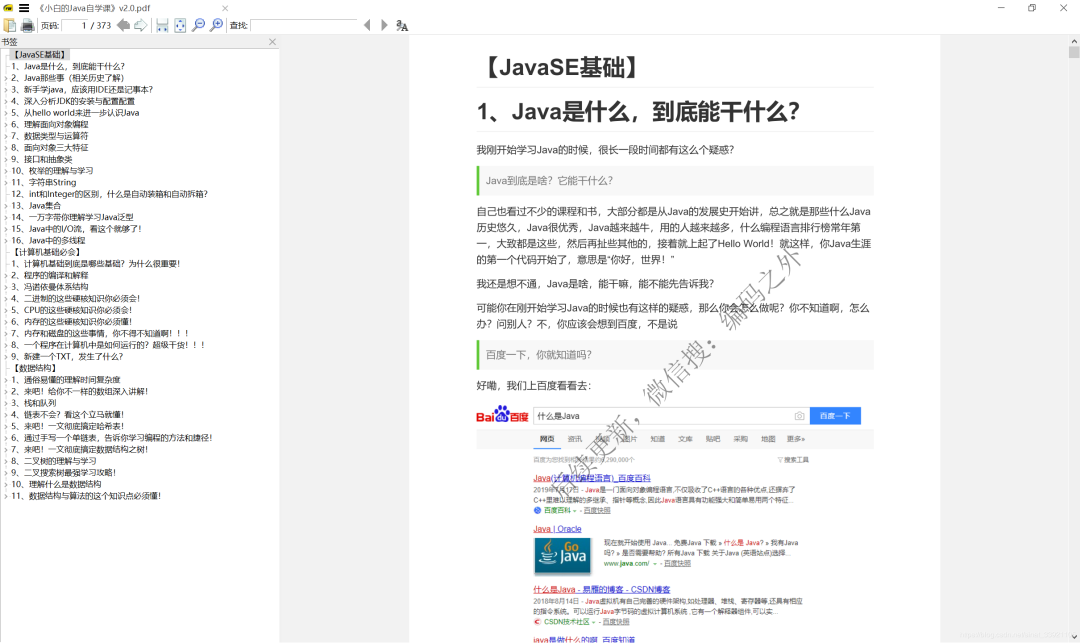Image resolution: width=1080 pixels, height=643 pixels.
Task: Click the Fit Width icon
Action: pyautogui.click(x=162, y=25)
